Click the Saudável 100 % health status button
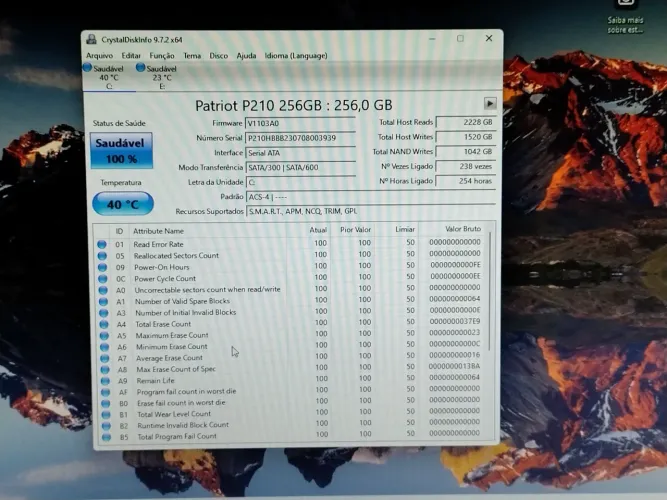The width and height of the screenshot is (667, 500). coord(122,151)
